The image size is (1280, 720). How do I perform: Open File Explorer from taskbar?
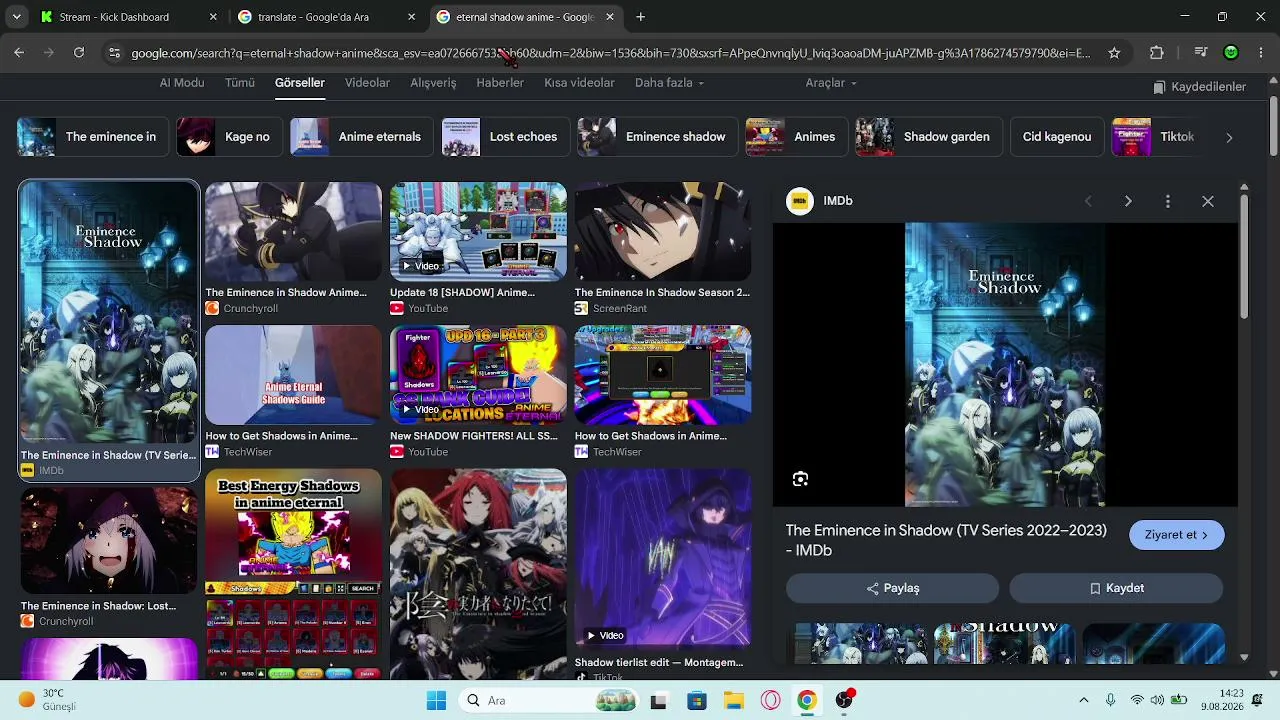[x=733, y=700]
